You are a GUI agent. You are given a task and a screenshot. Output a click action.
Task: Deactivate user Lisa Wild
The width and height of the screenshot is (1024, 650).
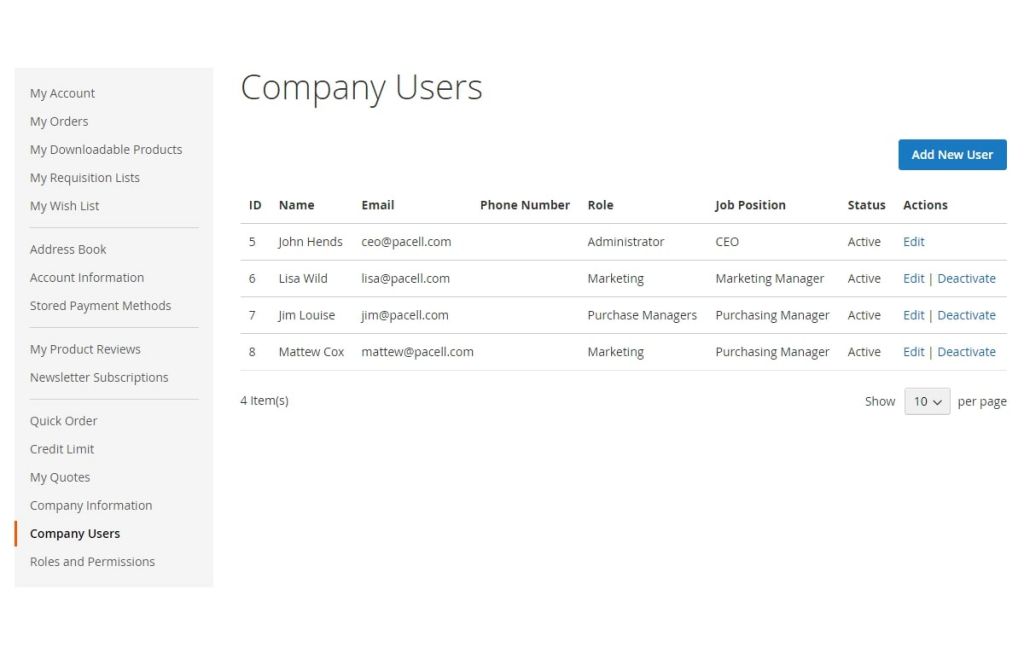[x=966, y=278]
